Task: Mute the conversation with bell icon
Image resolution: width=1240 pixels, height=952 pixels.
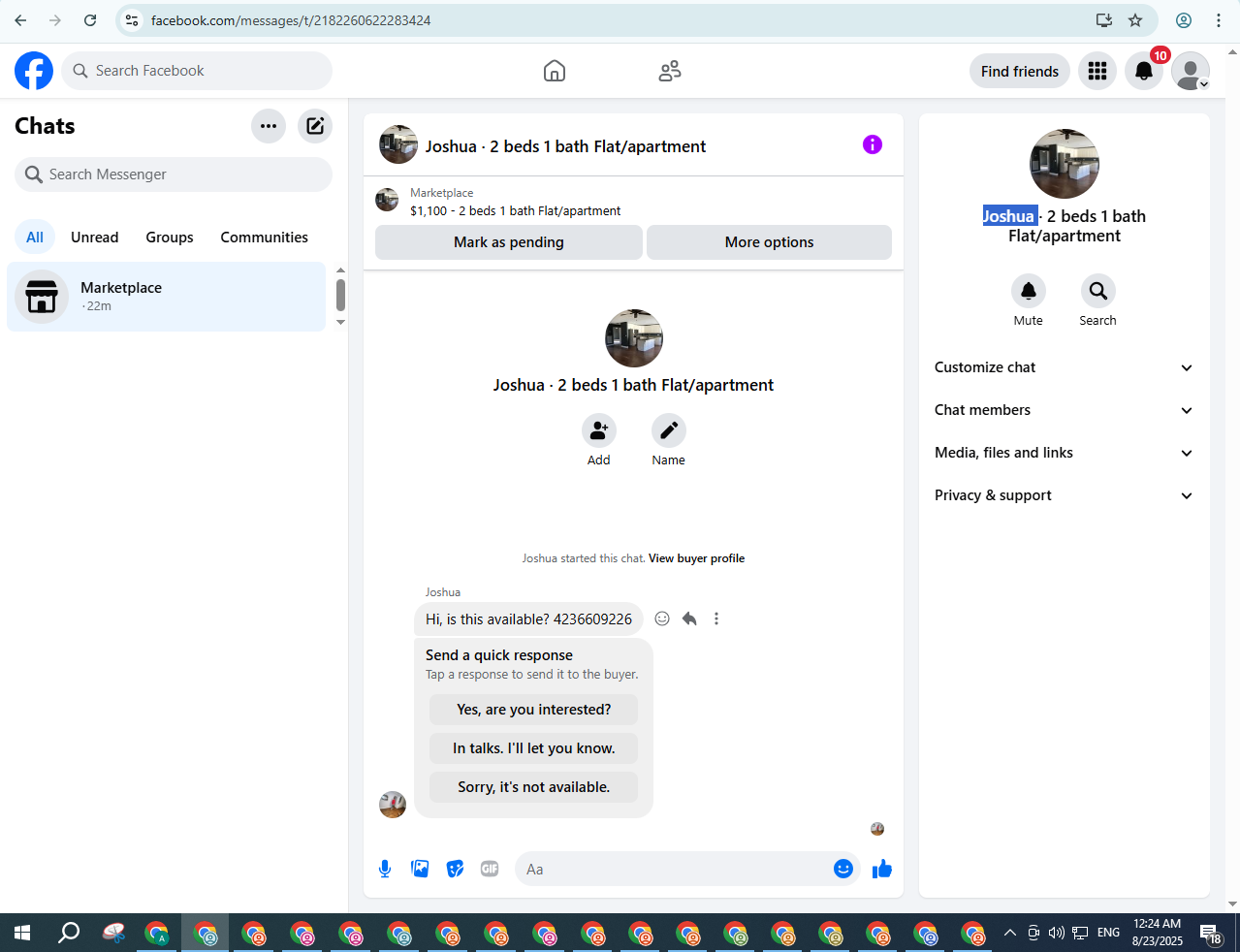Action: point(1029,291)
